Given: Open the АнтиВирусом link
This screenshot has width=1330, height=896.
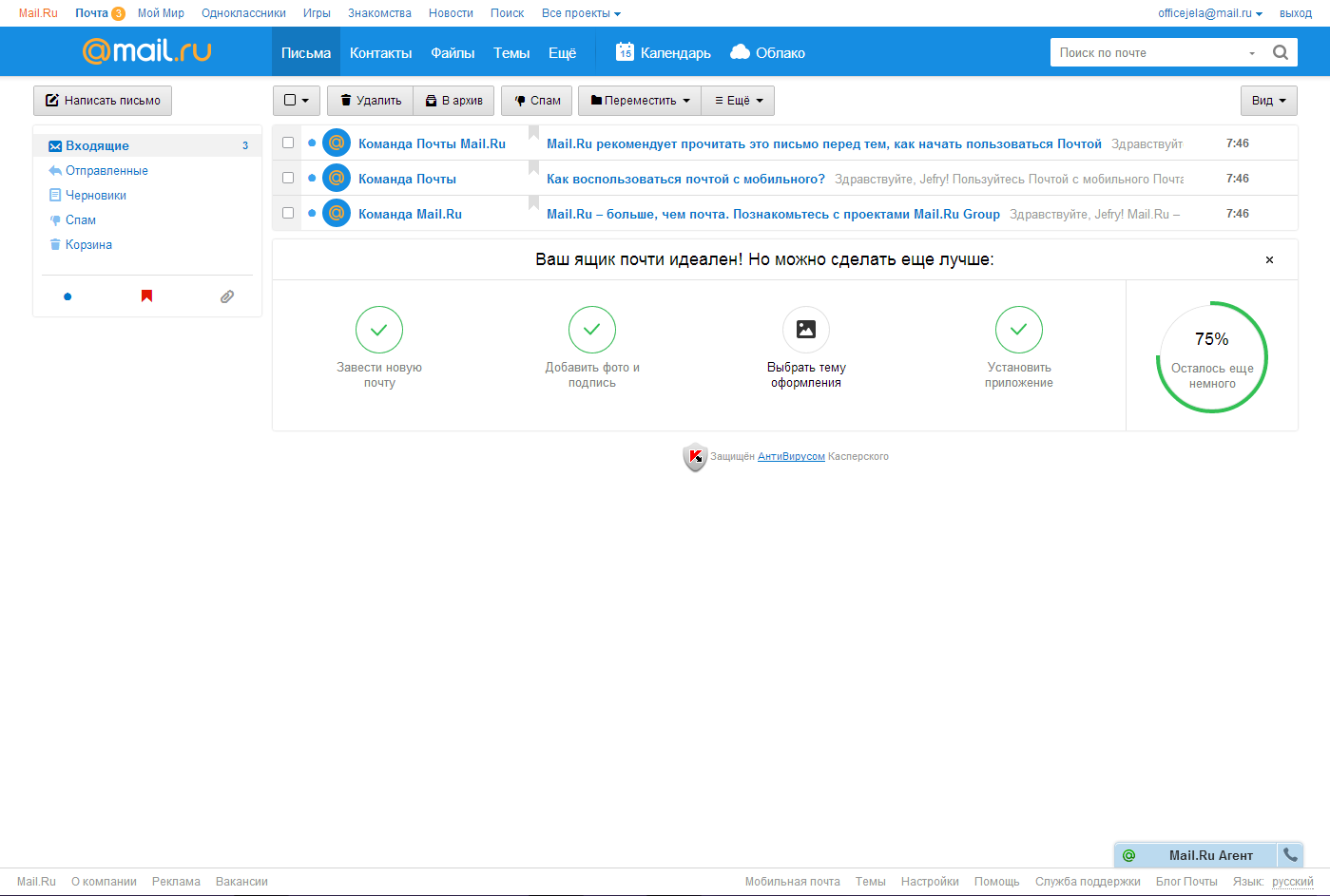Looking at the screenshot, I should [x=791, y=457].
